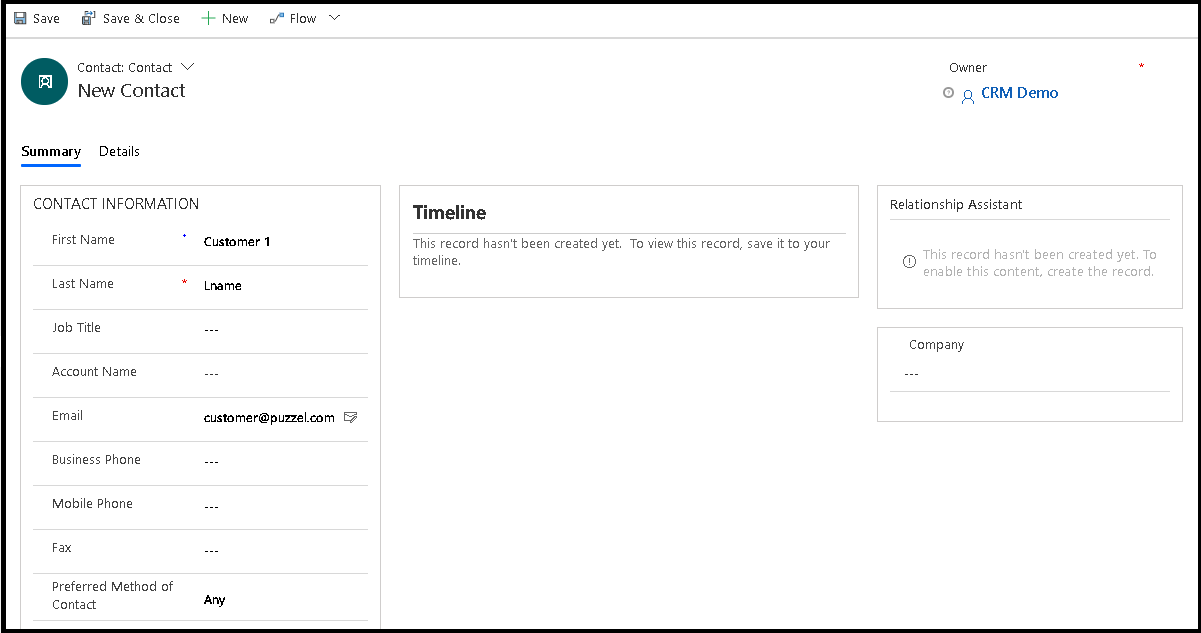Click the Save & Close icon
Screen dimensions: 1201x633
pyautogui.click(x=89, y=18)
